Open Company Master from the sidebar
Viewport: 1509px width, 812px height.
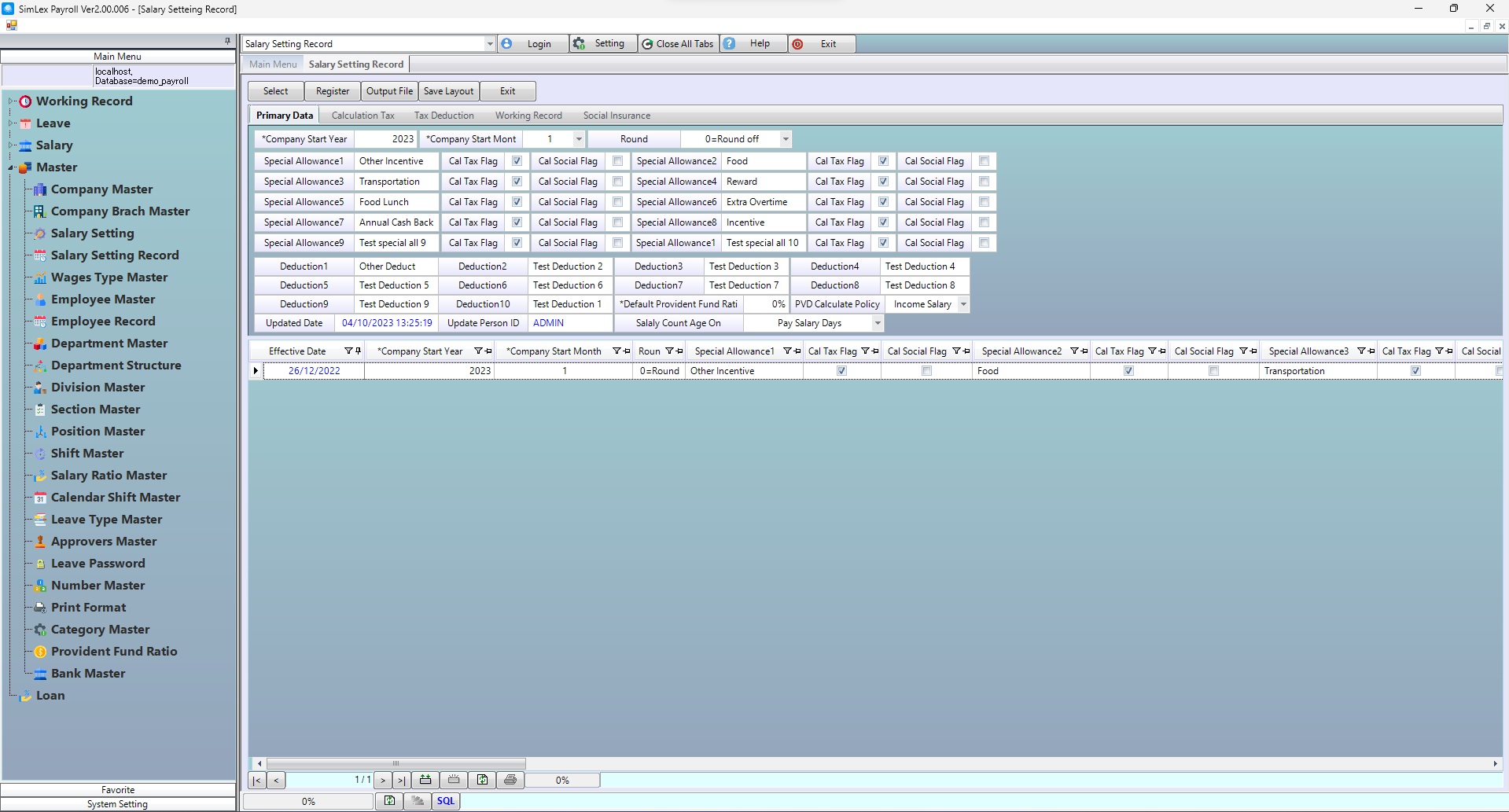coord(101,189)
